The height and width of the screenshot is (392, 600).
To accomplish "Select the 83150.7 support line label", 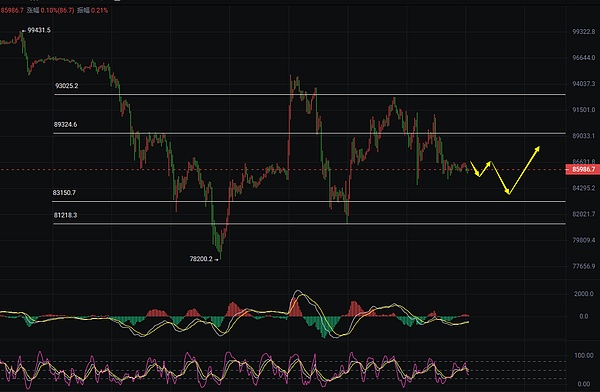I will tap(64, 193).
